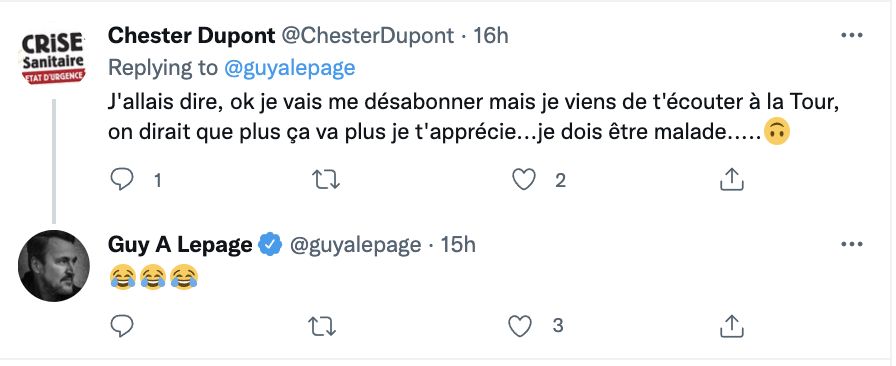Image resolution: width=896 pixels, height=366 pixels.
Task: Retweet Guy A Lepage's emoji tweet
Action: pos(323,327)
